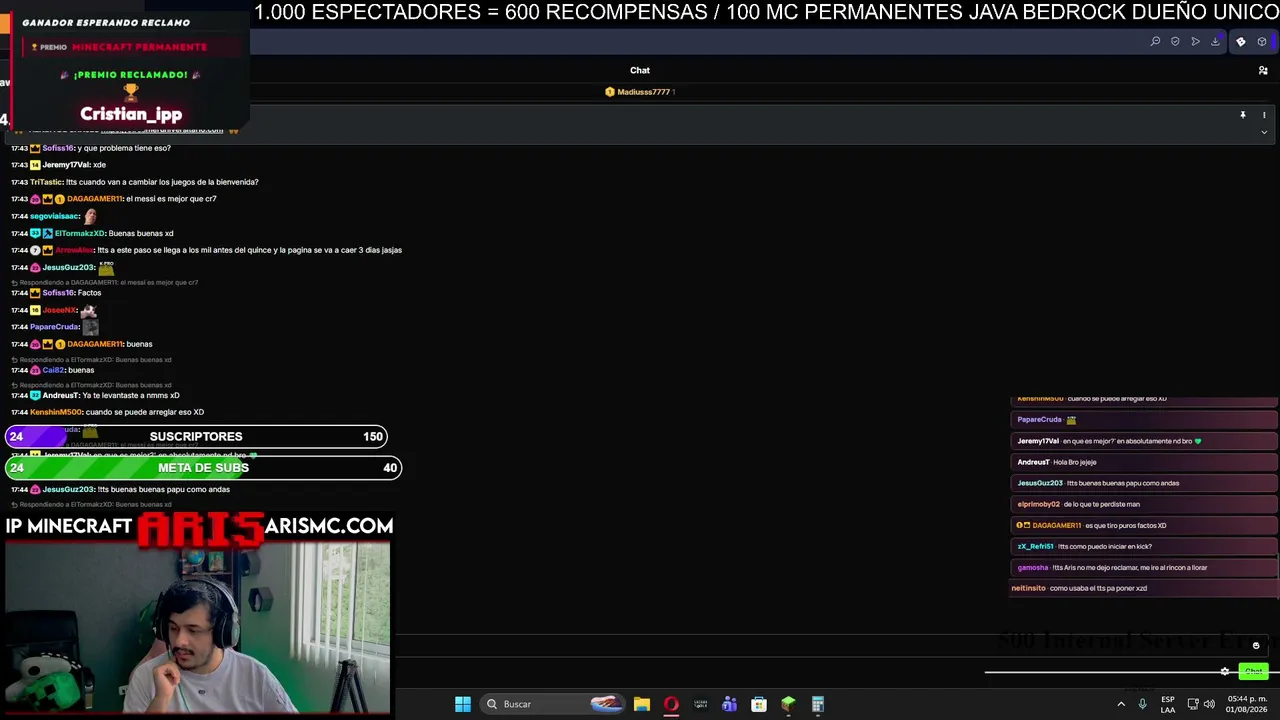Image resolution: width=1280 pixels, height=720 pixels.
Task: Click the 'GANADOR ESPERANDO RECLAMO' header
Action: coord(106,22)
